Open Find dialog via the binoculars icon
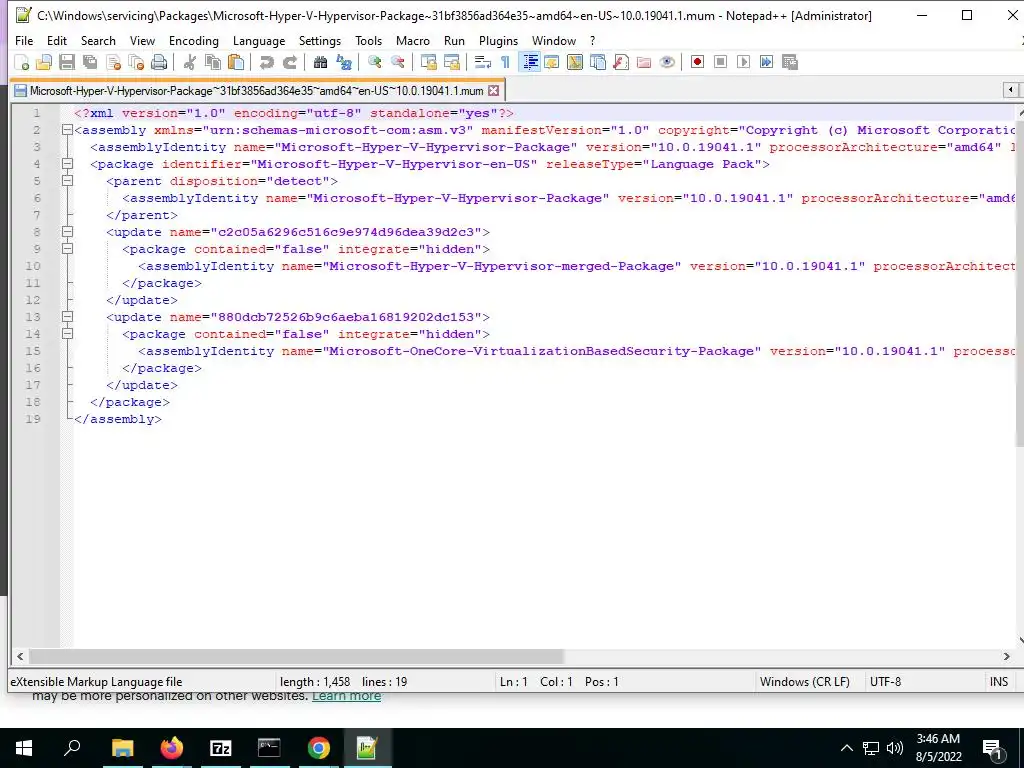This screenshot has width=1024, height=768. click(x=320, y=62)
